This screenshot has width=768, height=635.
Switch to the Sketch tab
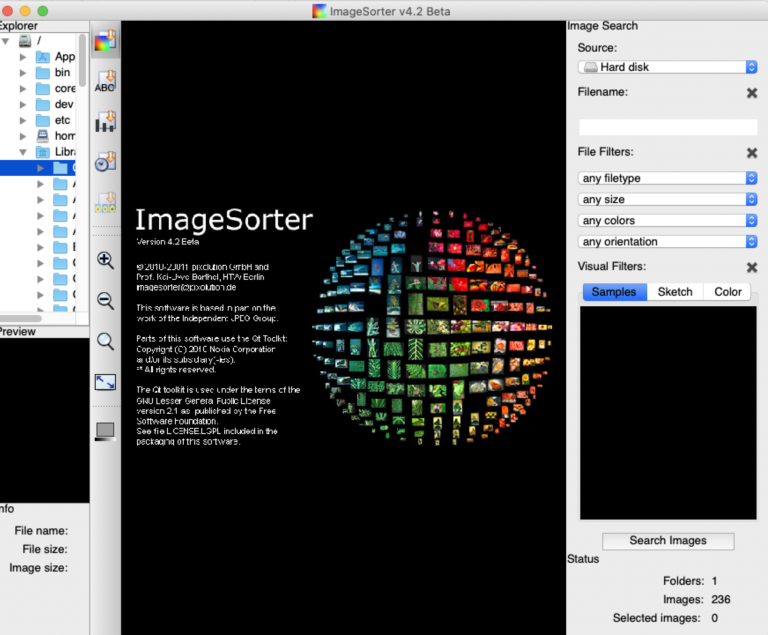(675, 292)
